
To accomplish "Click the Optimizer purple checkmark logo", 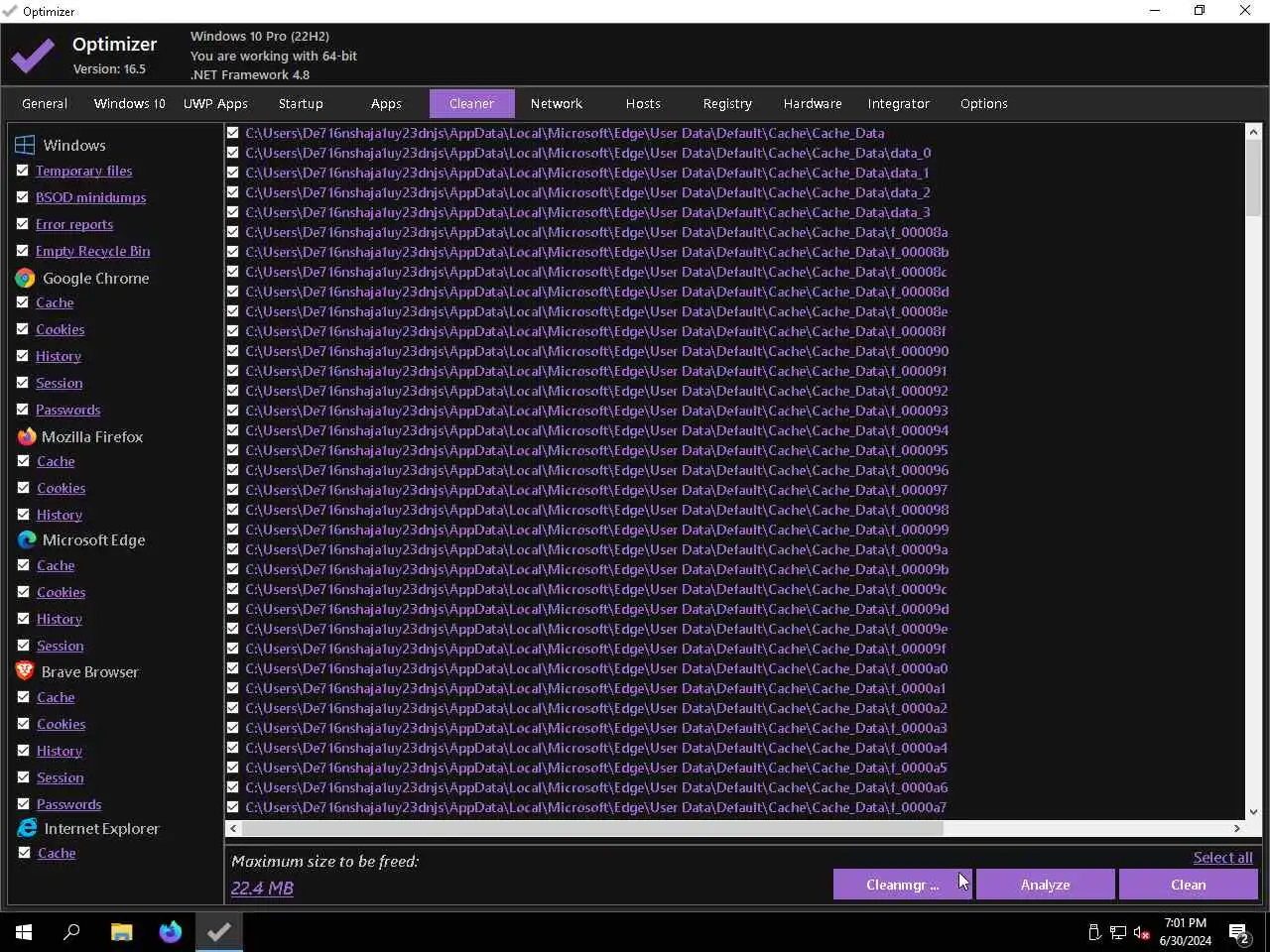I will tap(33, 56).
